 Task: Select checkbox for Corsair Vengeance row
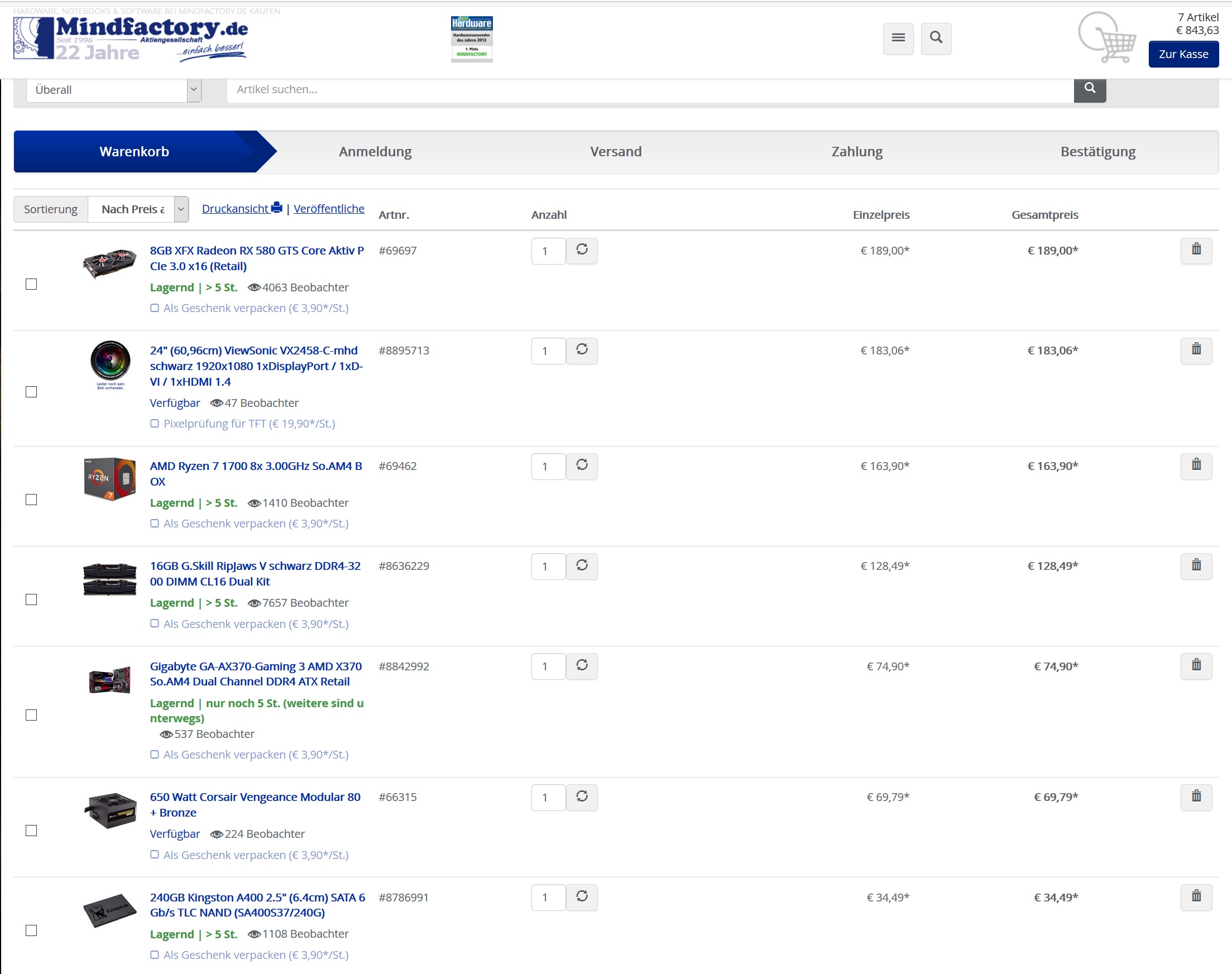pyautogui.click(x=31, y=831)
